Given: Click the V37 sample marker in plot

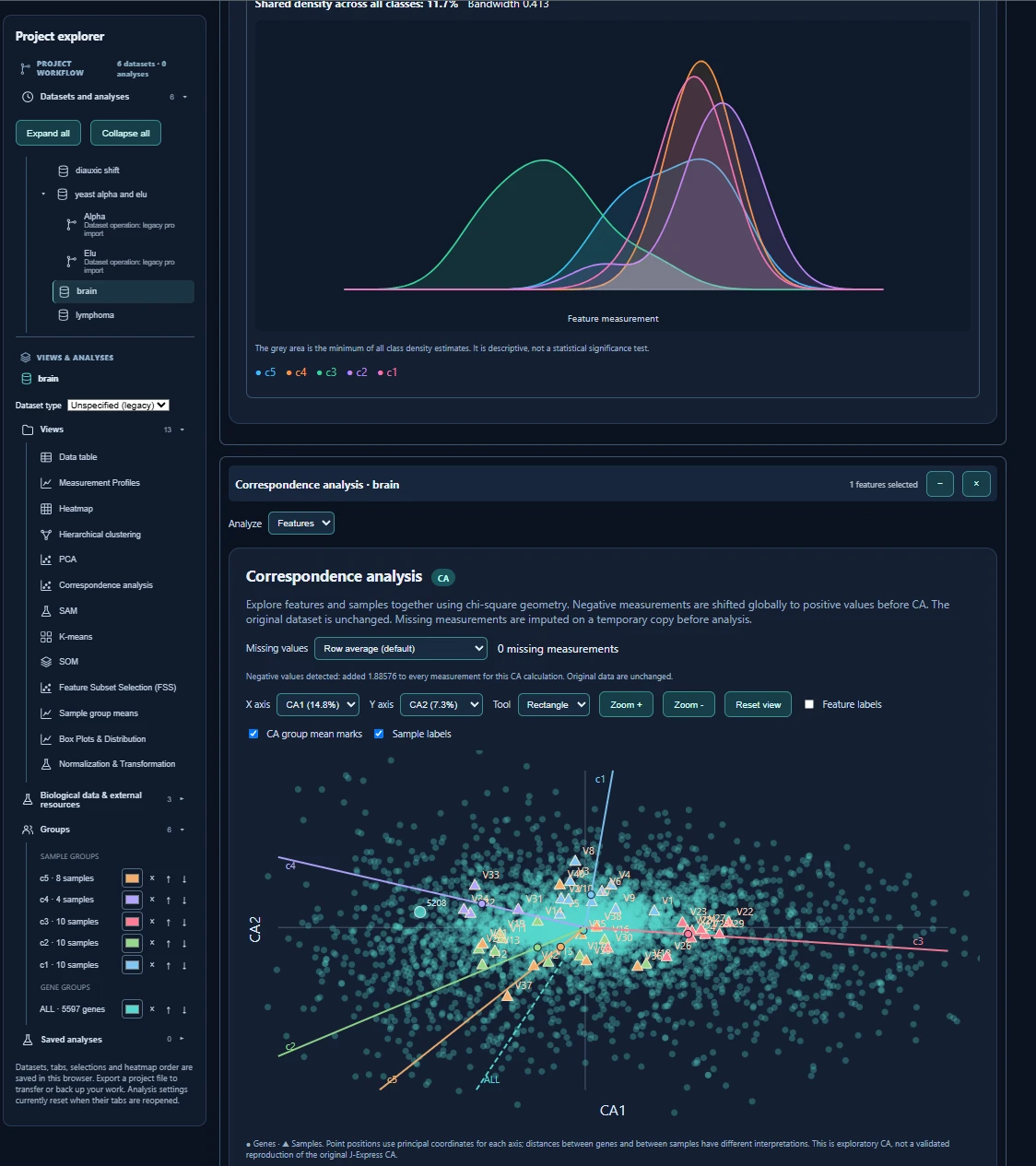Looking at the screenshot, I should tap(507, 995).
